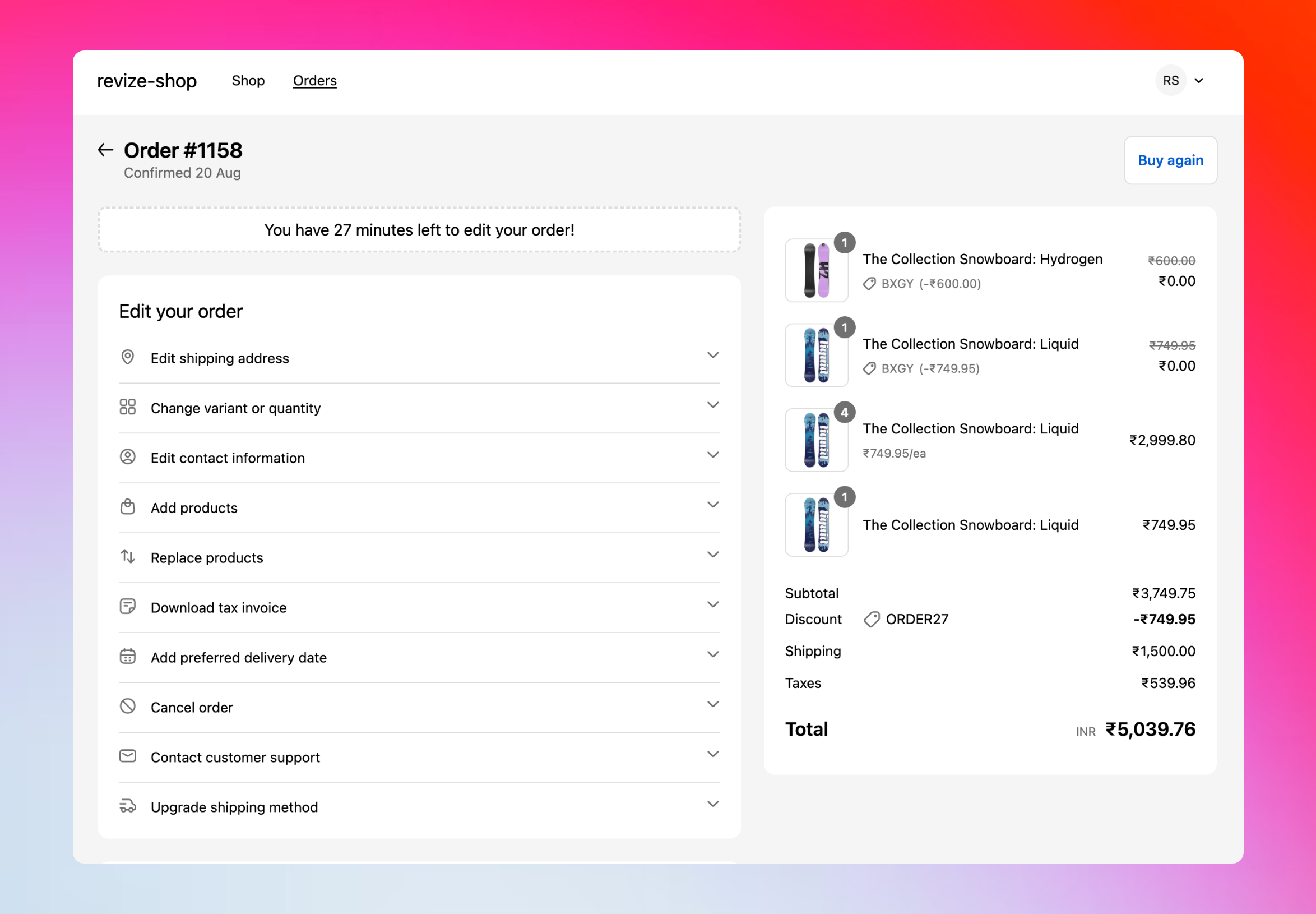Switch to the Shop tab

[x=248, y=80]
